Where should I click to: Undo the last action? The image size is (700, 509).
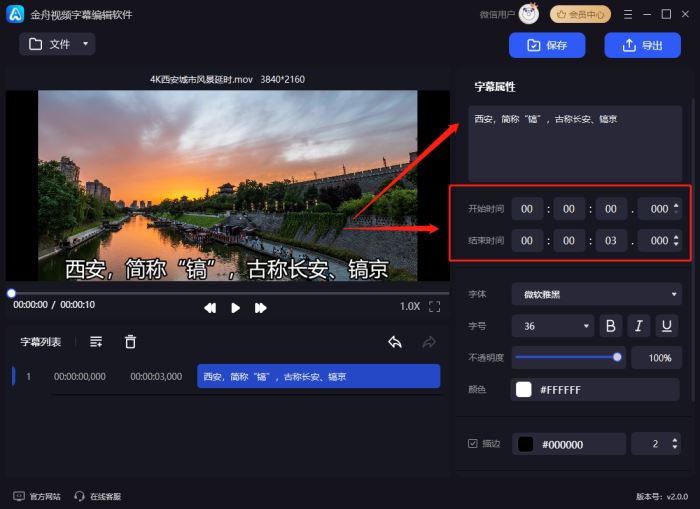395,342
